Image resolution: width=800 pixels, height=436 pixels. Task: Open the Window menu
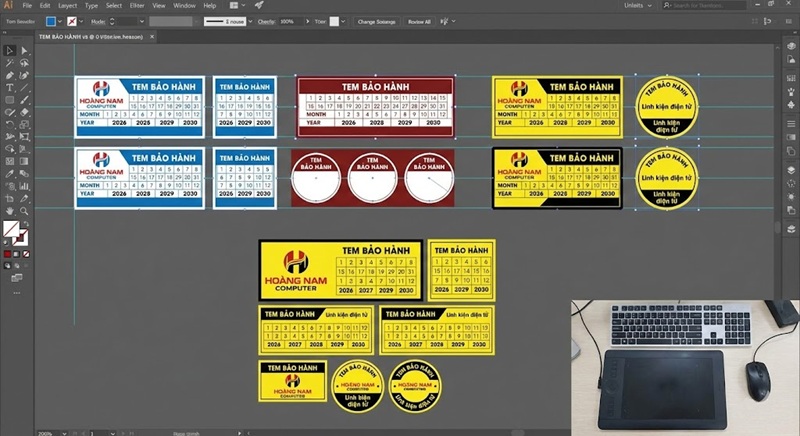click(x=183, y=5)
